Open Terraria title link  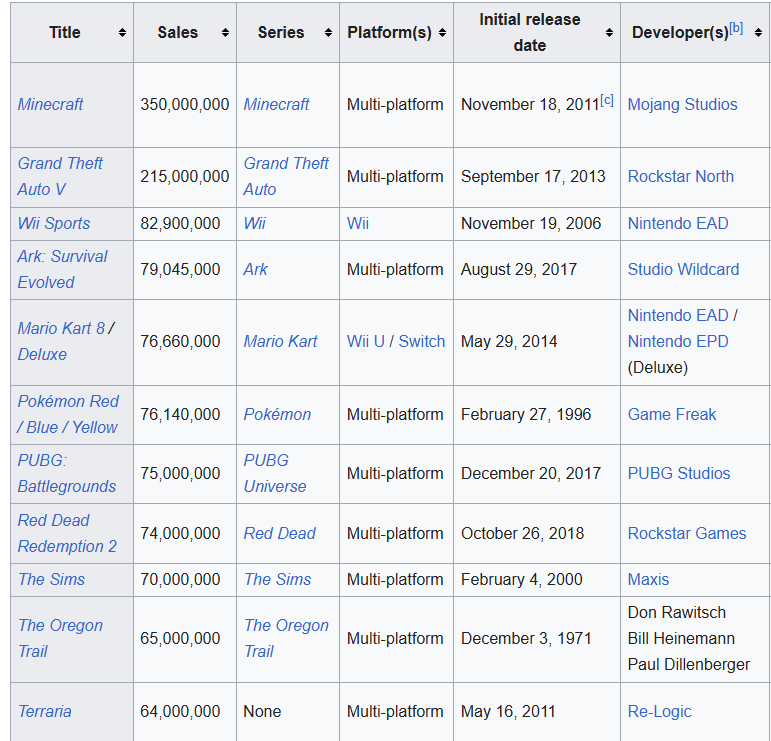tap(45, 711)
